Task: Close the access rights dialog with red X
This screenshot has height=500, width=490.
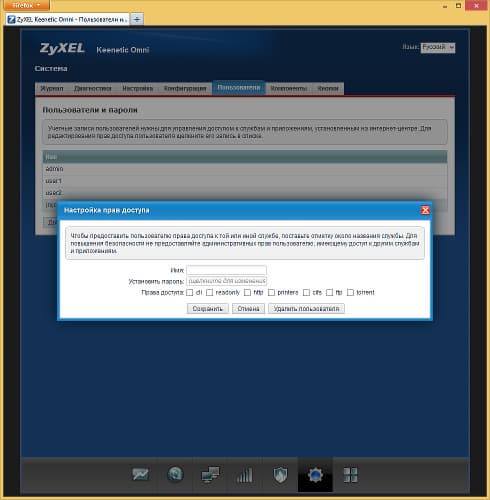Action: point(425,210)
